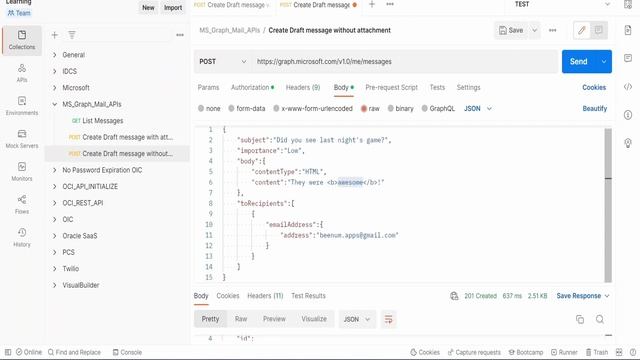The image size is (640, 360).
Task: Switch to the Params tab
Action: pyautogui.click(x=208, y=87)
